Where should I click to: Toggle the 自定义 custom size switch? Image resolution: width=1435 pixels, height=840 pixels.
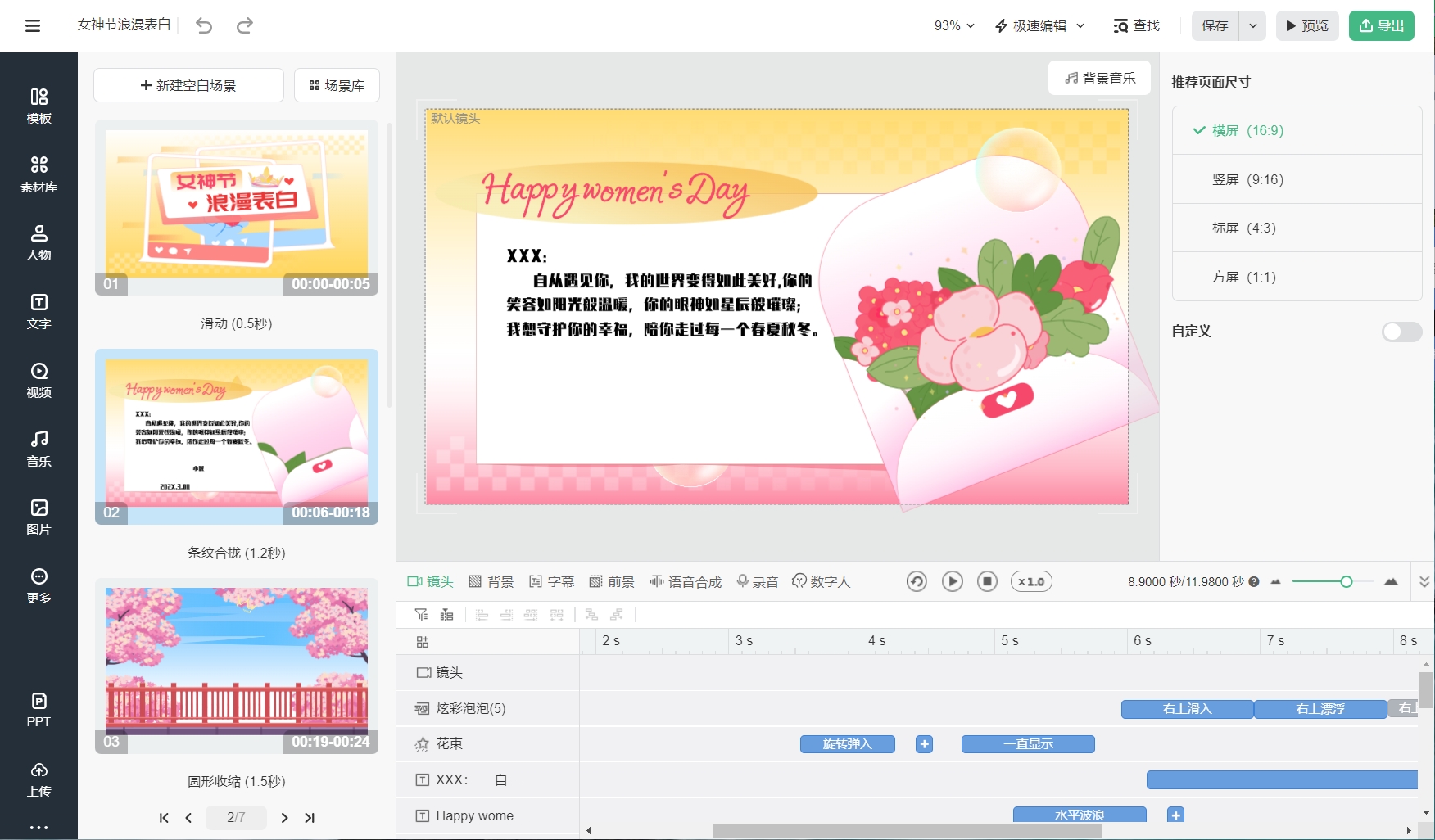[x=1401, y=332]
